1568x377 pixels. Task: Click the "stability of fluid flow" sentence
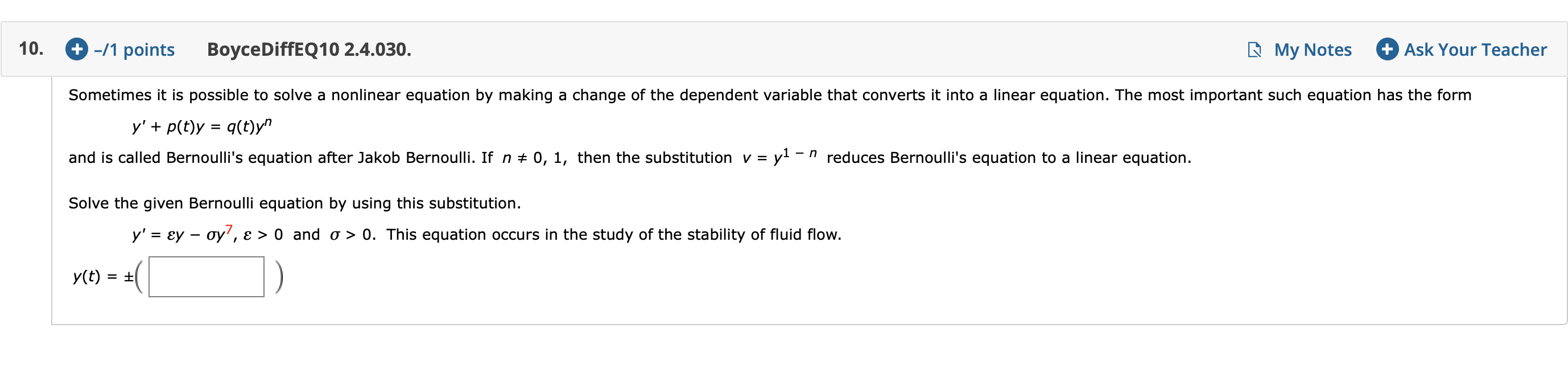click(613, 235)
